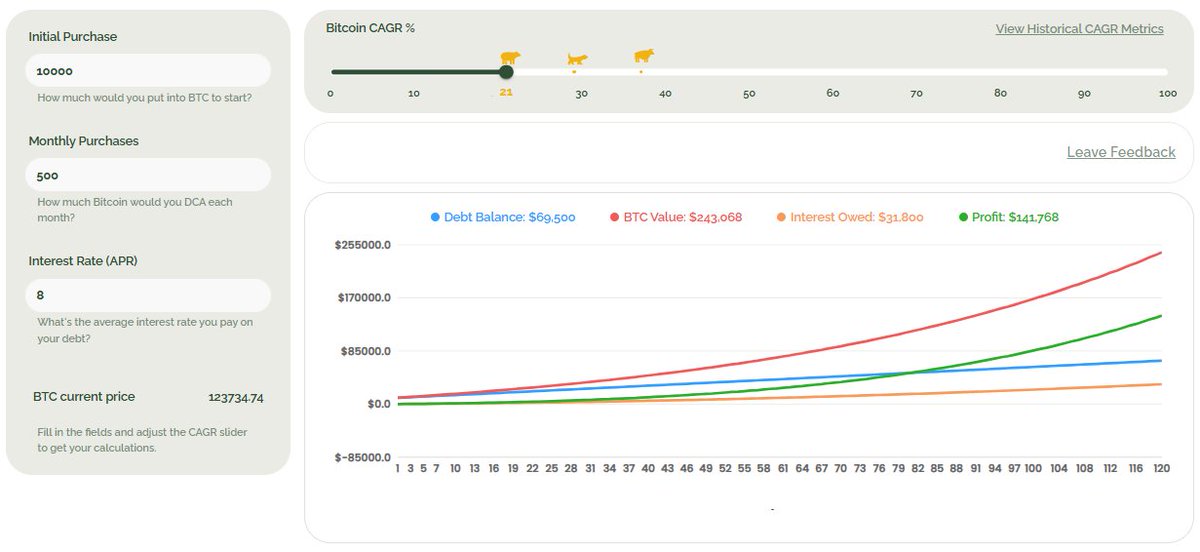Click the $-85000.0 y-axis label
The width and height of the screenshot is (1200, 552).
(x=363, y=457)
